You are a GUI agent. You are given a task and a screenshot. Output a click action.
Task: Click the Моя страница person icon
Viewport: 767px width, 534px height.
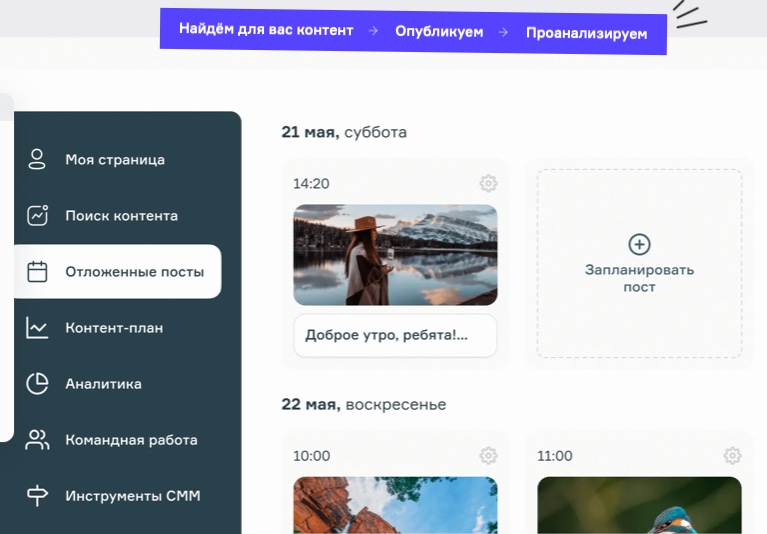37,159
